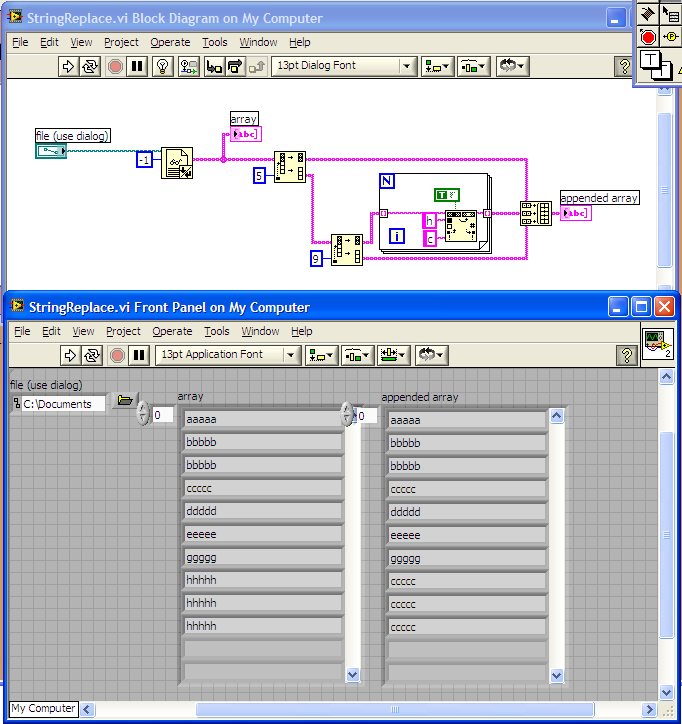Expand Align Objects dropdown in block diagram
The width and height of the screenshot is (682, 724).
point(438,66)
